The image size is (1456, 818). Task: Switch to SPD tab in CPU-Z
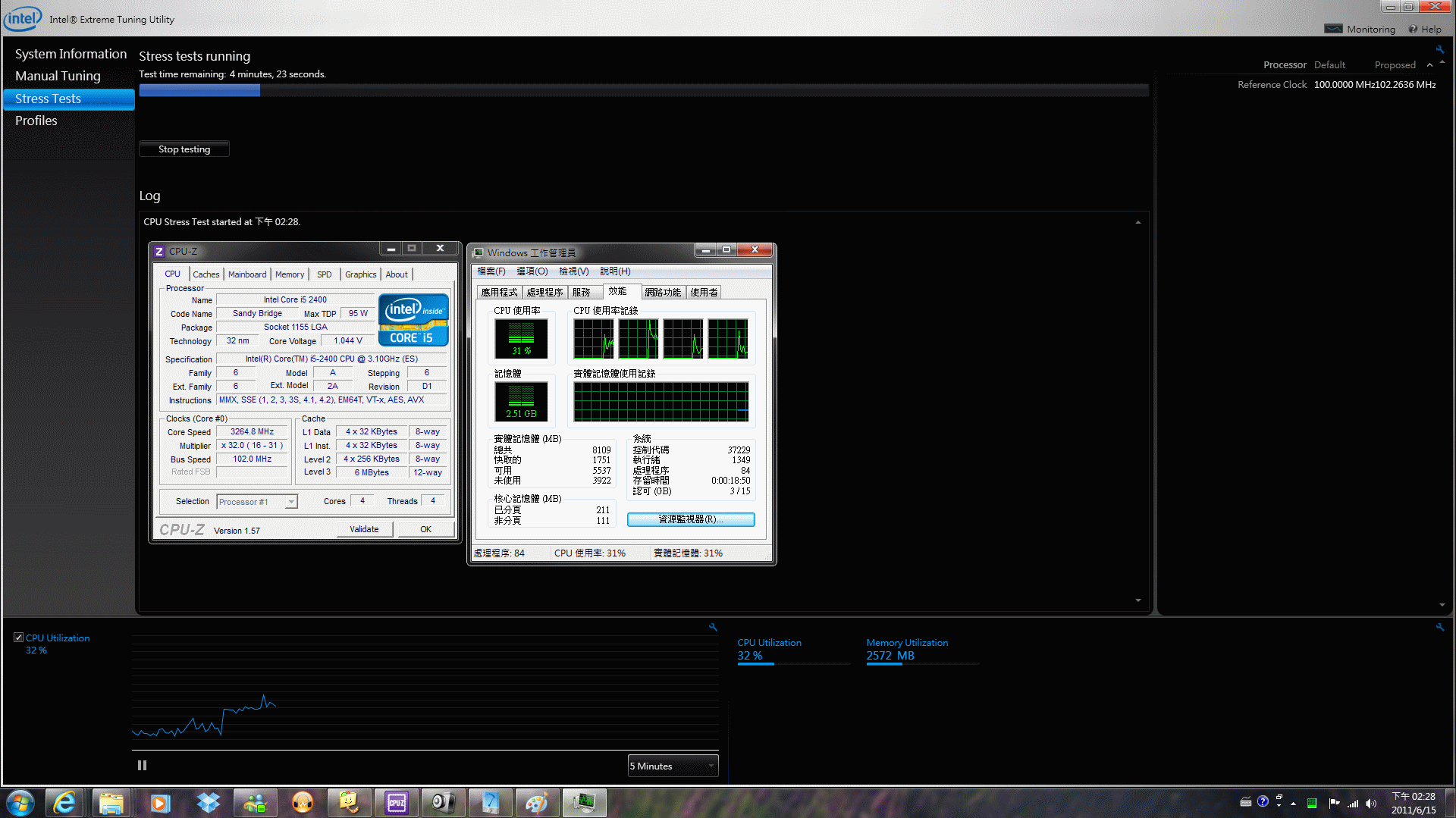pyautogui.click(x=325, y=274)
